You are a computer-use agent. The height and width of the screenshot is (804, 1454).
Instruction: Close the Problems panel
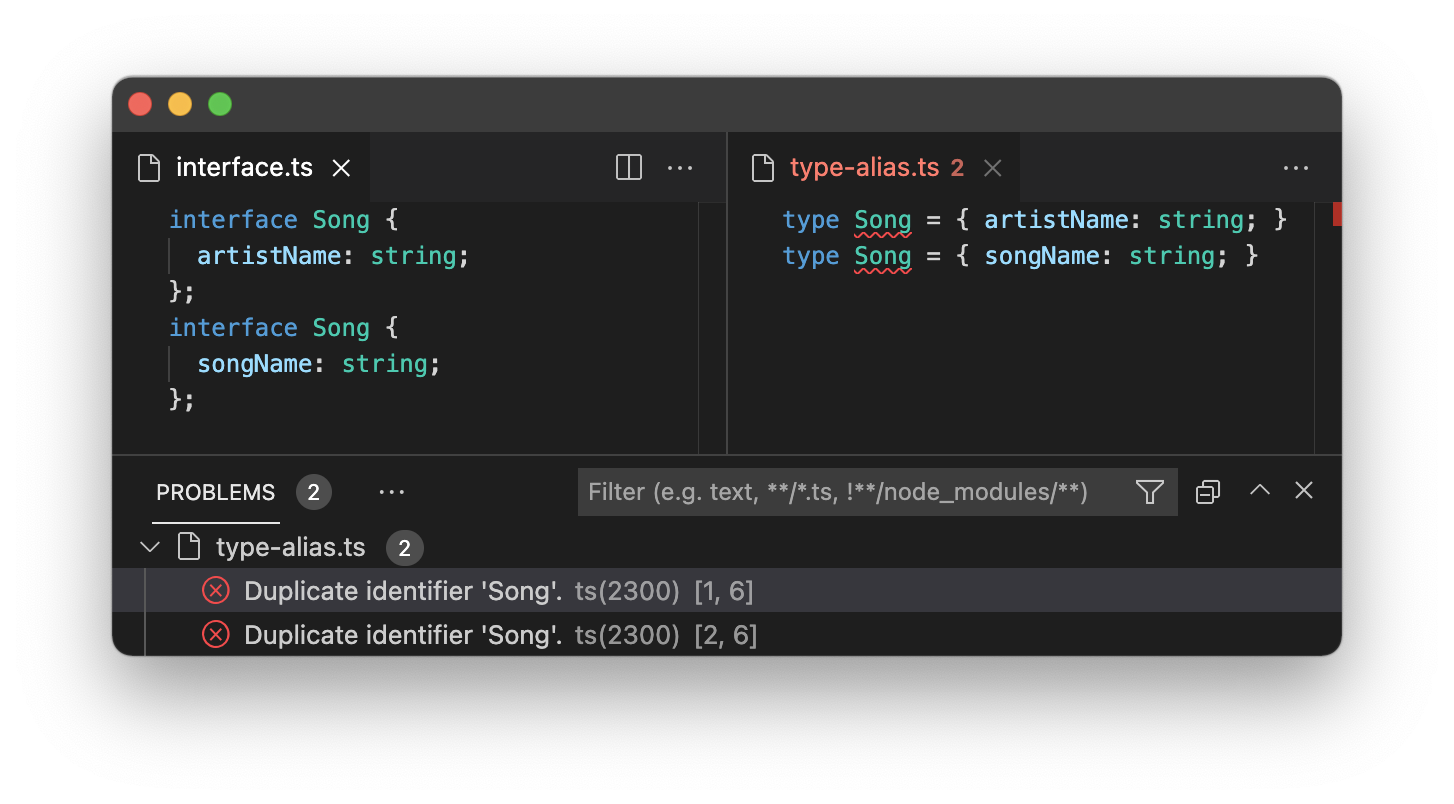[1304, 490]
